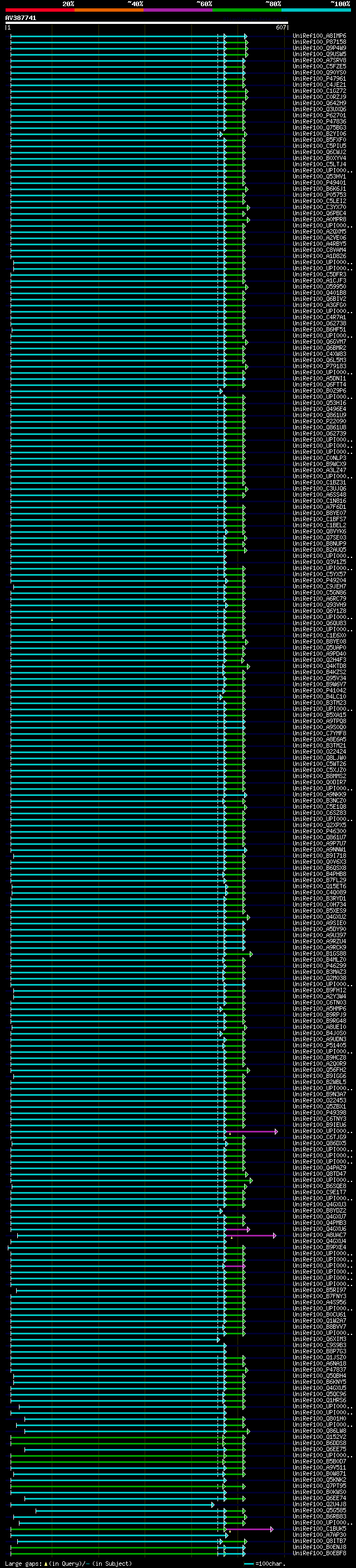Select hit UniRef100_A7SRV8
Image resolution: width=356 pixels, height=1568 pixels.
319,60
